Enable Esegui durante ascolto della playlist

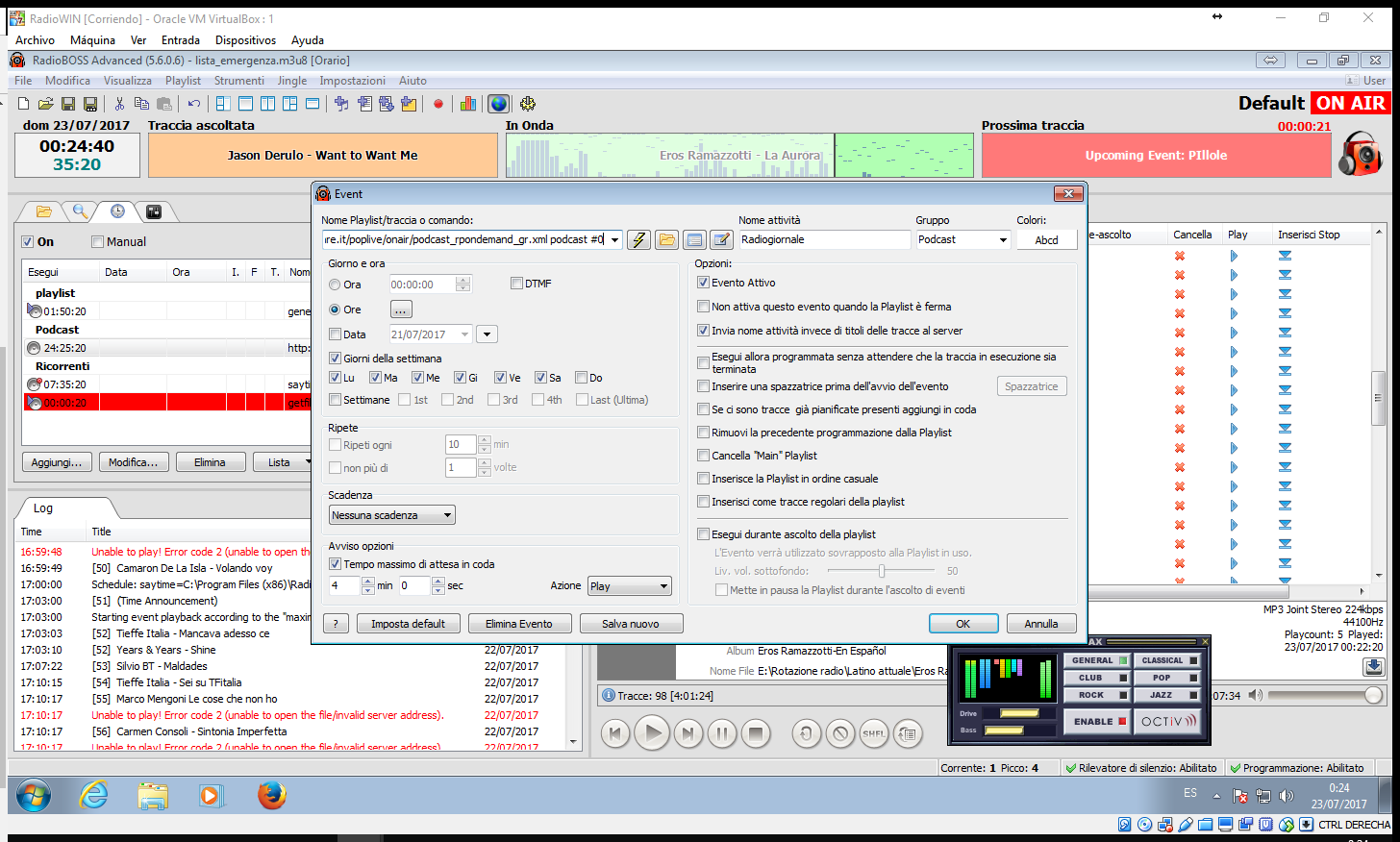pos(703,534)
